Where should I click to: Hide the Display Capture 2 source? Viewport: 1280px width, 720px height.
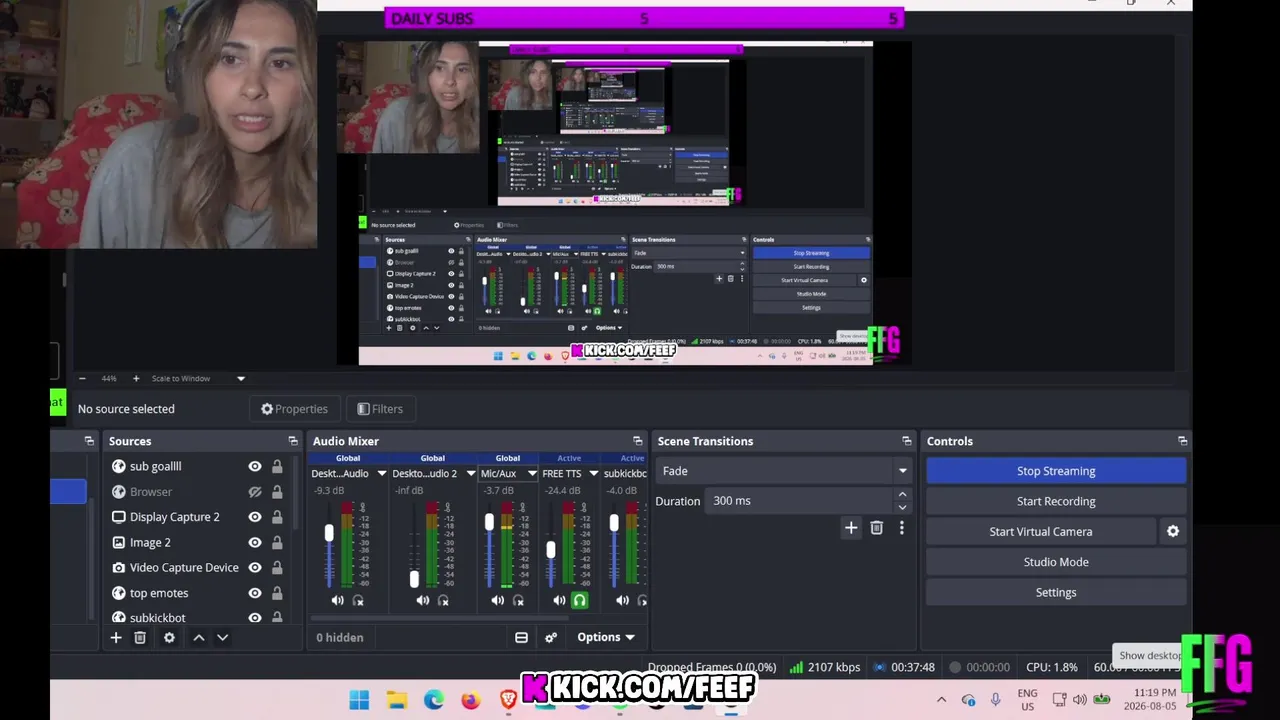coord(255,517)
